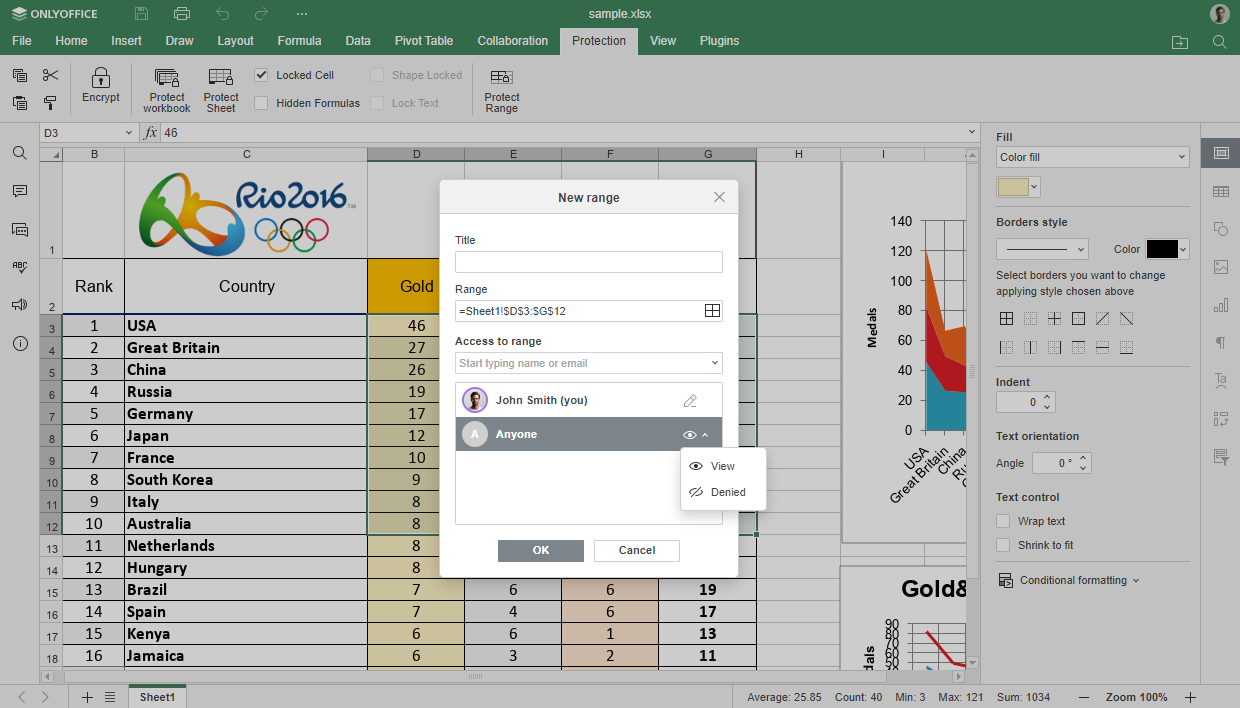
Task: Click the Encrypt icon
Action: tap(100, 87)
